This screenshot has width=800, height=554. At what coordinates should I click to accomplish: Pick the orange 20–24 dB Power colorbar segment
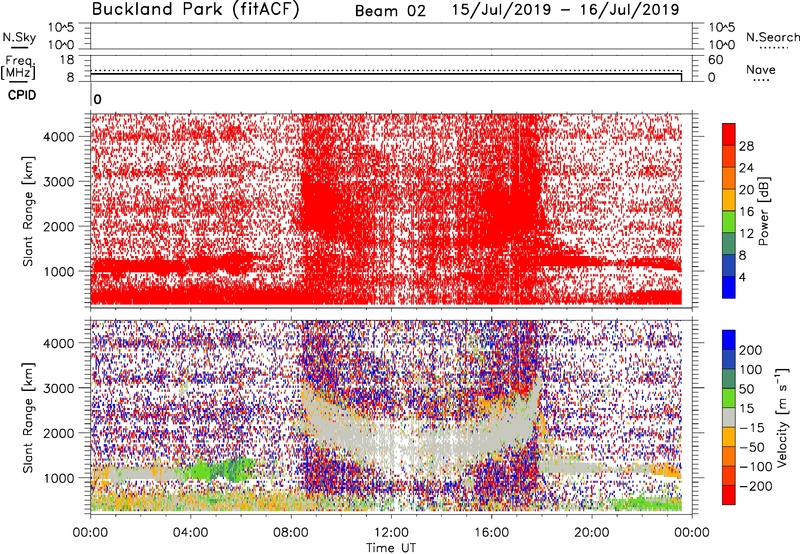click(x=729, y=179)
